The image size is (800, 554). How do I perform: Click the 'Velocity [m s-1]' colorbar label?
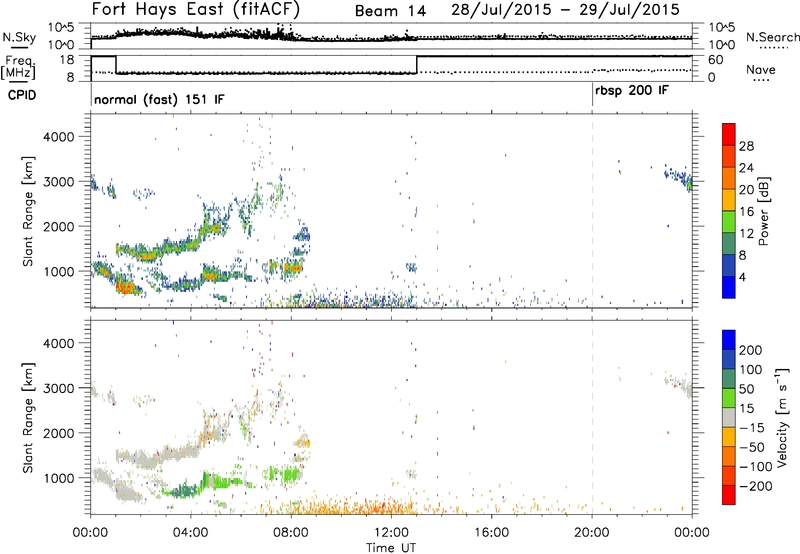pyautogui.click(x=781, y=417)
